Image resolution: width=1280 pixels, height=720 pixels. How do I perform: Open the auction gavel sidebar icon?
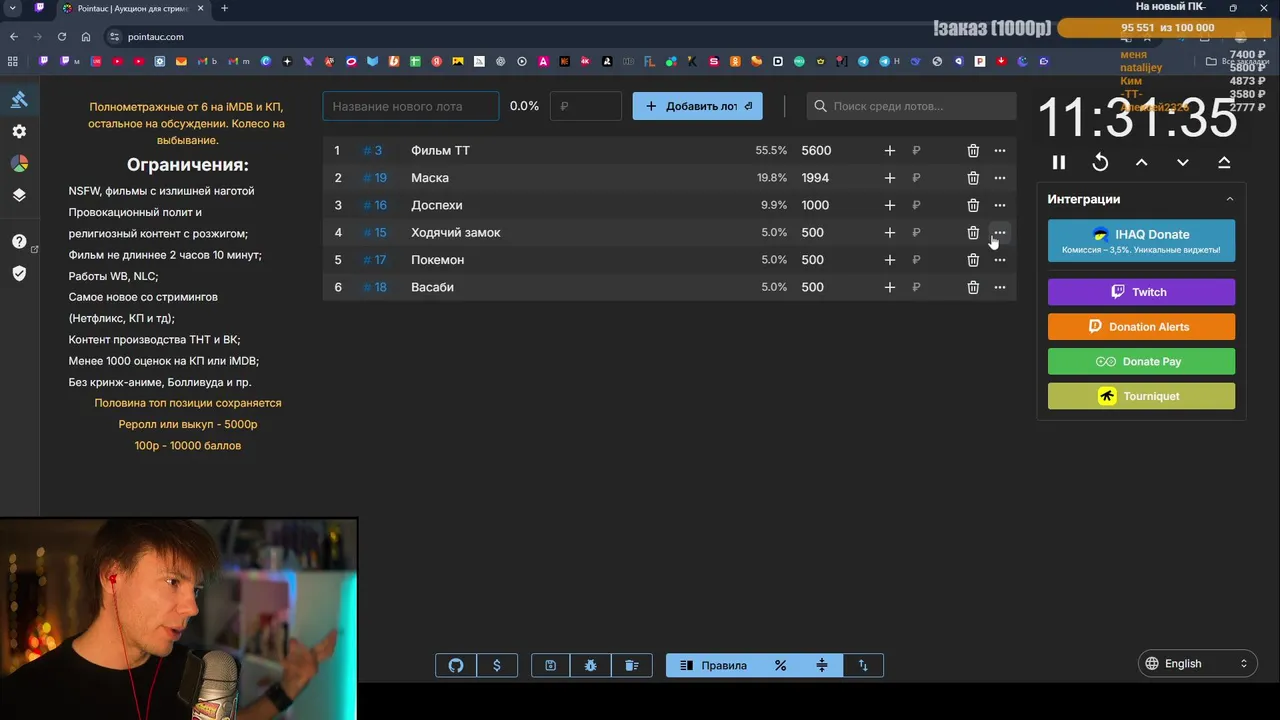tap(19, 99)
